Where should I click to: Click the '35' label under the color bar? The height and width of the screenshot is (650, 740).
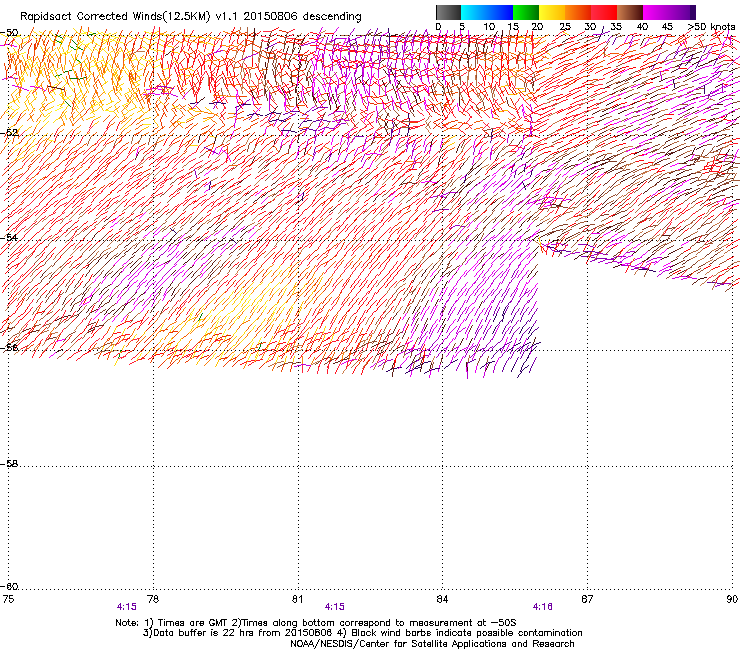coord(616,27)
